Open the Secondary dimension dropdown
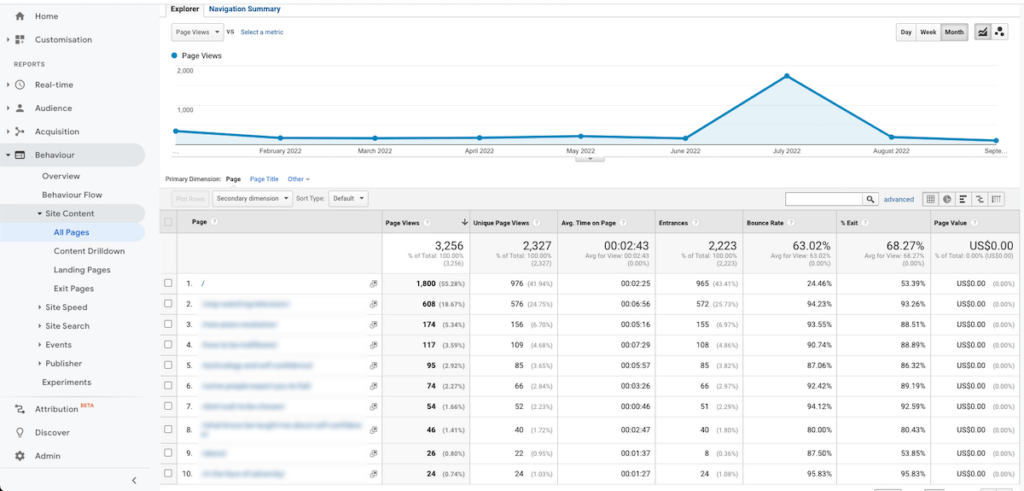The image size is (1024, 491). [x=252, y=198]
